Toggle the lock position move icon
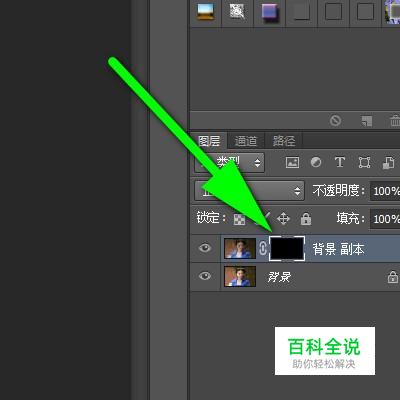Screen dimensions: 400x400 point(283,219)
